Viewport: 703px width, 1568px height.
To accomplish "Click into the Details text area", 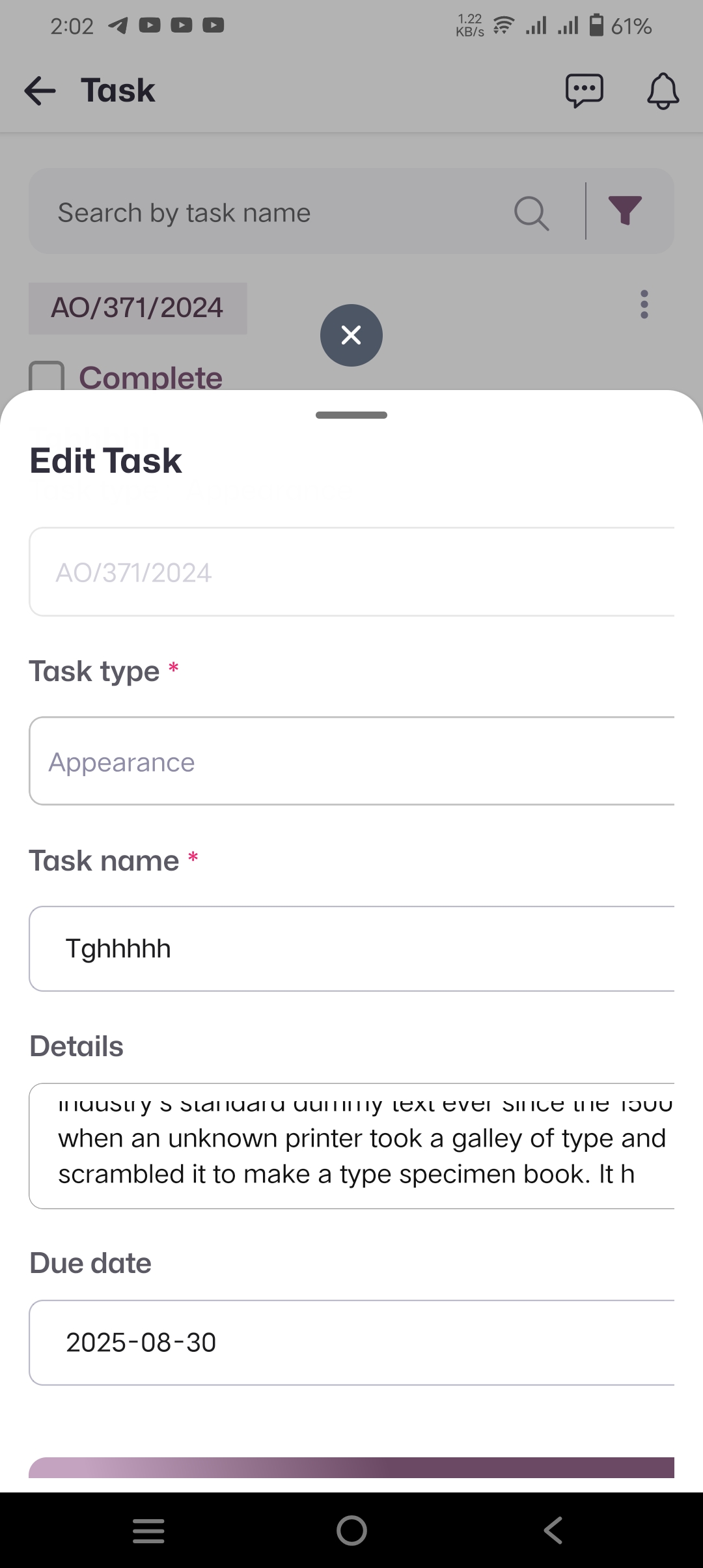I will tap(351, 1146).
